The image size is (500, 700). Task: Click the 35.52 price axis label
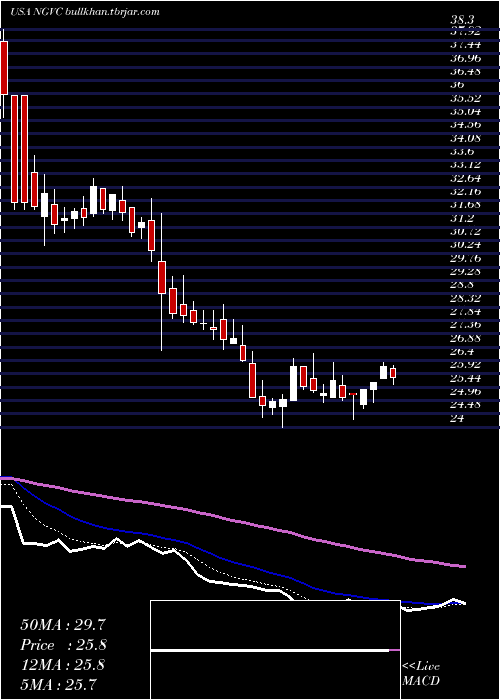pyautogui.click(x=465, y=98)
